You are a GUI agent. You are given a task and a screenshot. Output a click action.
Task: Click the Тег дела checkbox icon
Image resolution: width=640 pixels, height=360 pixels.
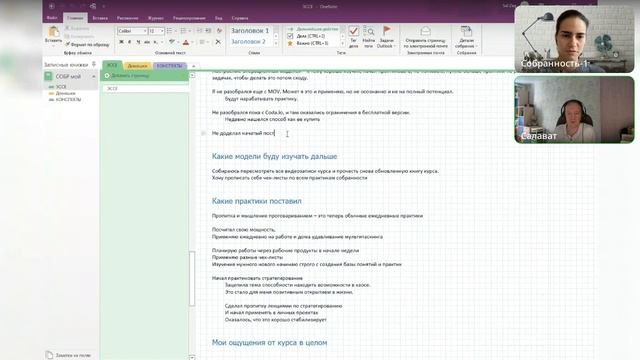pyautogui.click(x=354, y=31)
